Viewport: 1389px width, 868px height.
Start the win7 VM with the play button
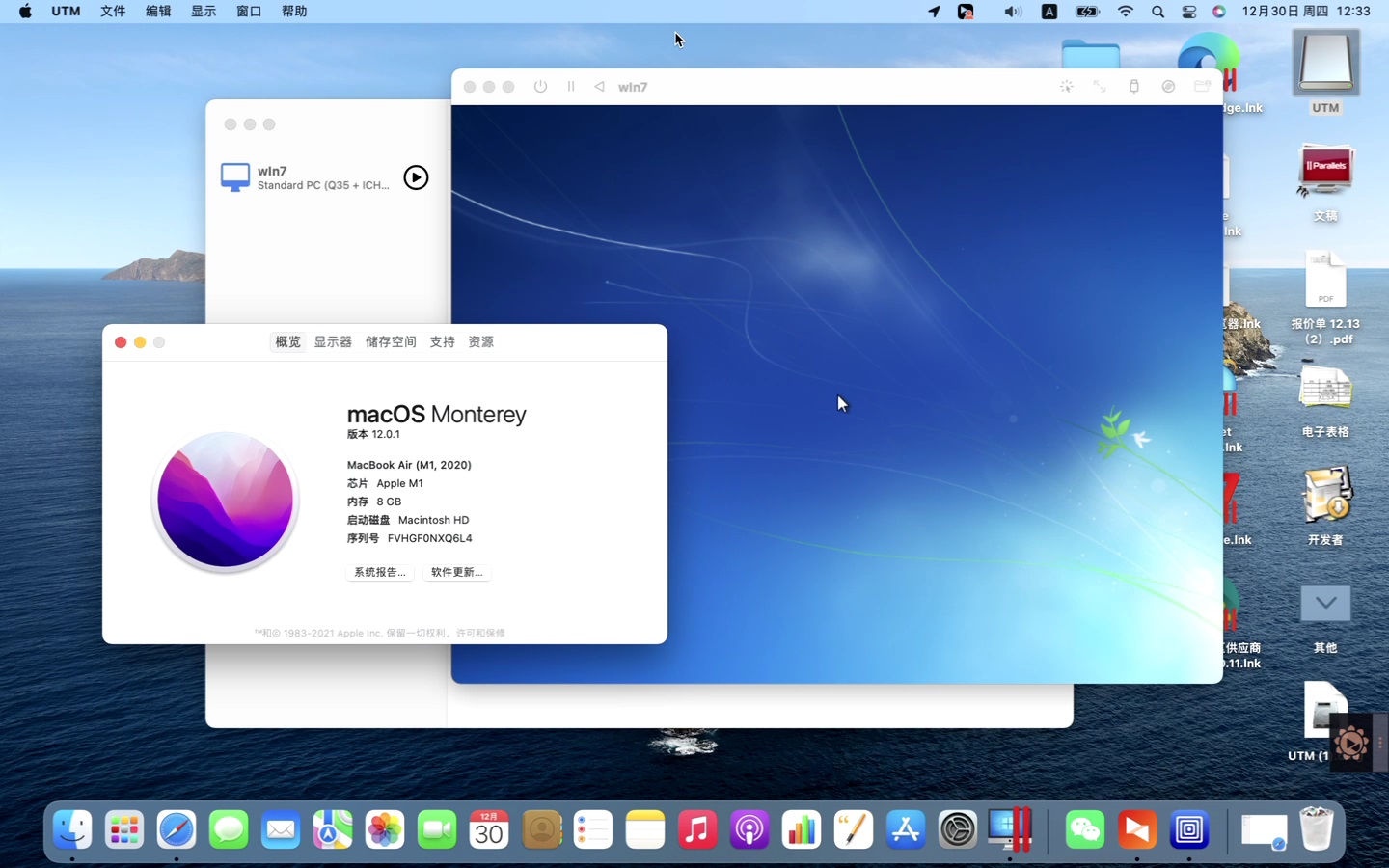416,177
